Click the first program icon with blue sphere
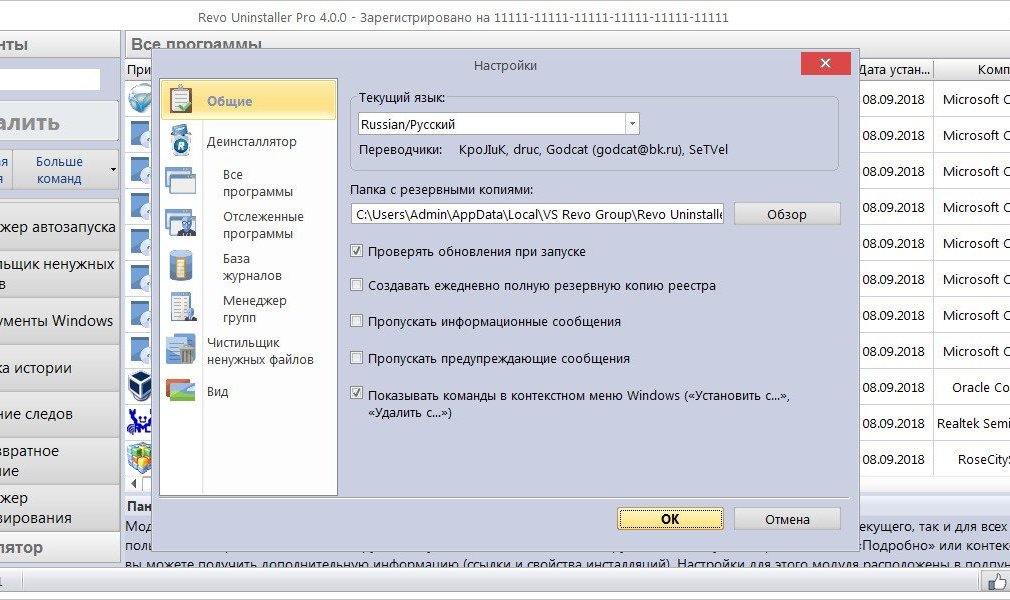1010x600 pixels. click(x=139, y=99)
